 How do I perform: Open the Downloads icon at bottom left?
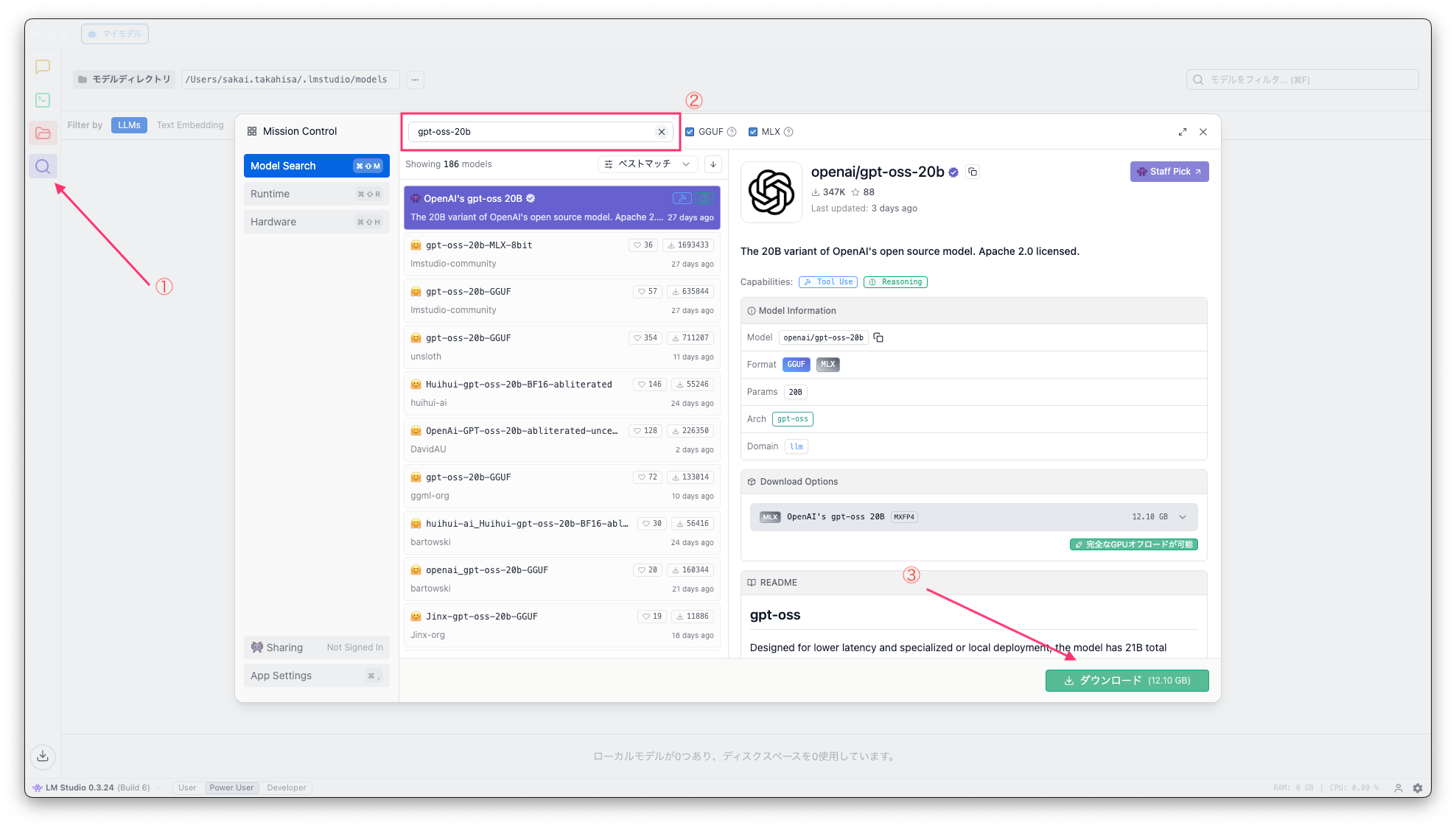[43, 756]
